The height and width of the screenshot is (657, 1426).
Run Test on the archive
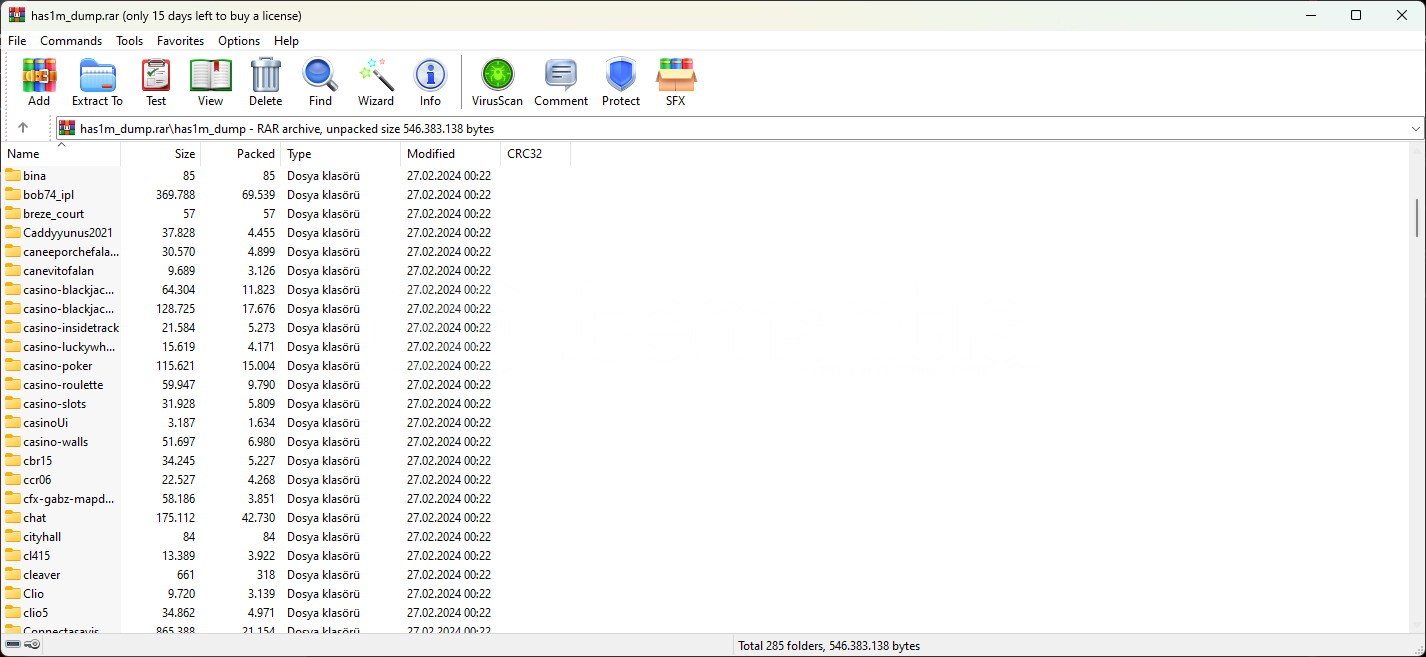[x=156, y=81]
